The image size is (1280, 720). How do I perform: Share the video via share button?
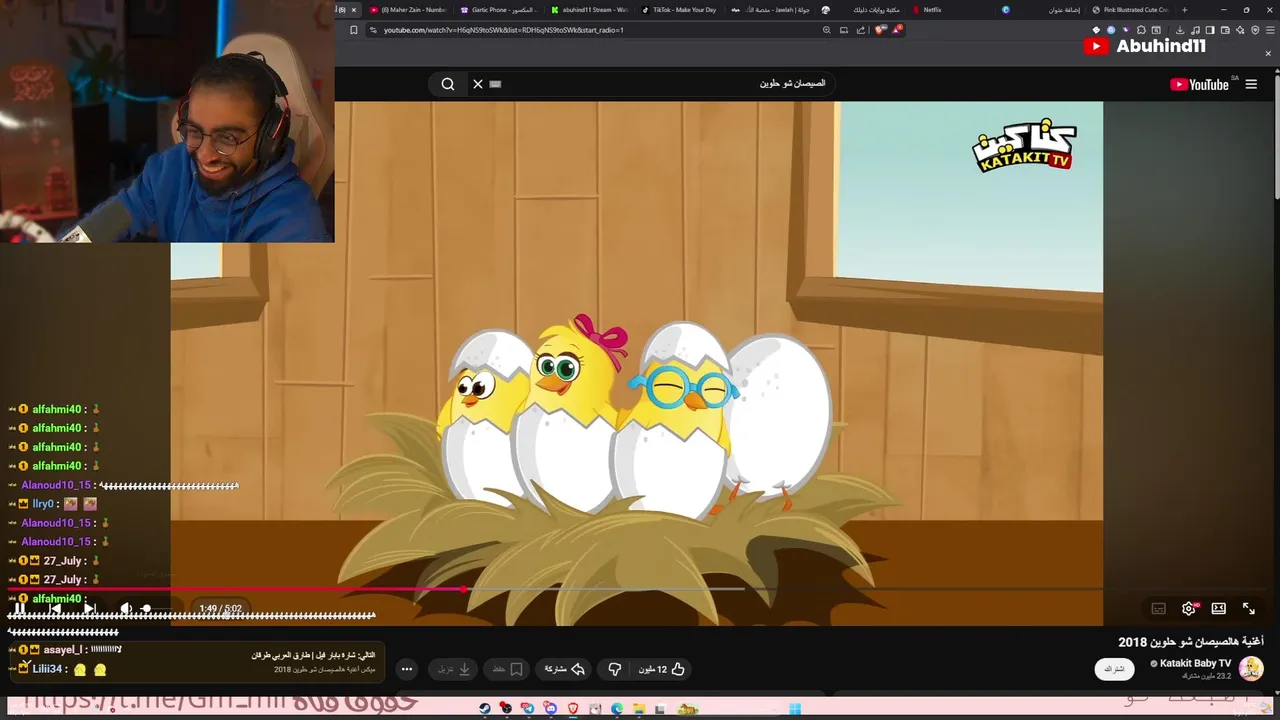pos(564,669)
